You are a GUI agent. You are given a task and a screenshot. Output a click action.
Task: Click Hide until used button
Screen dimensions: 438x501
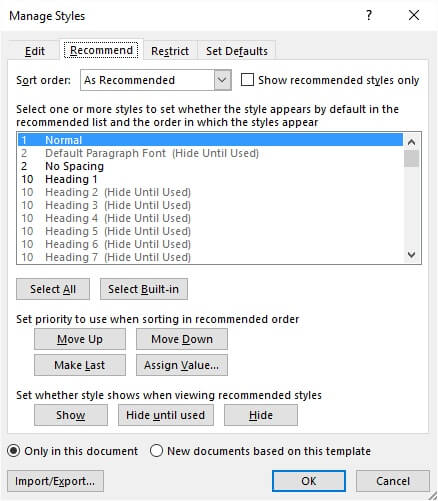coord(166,415)
